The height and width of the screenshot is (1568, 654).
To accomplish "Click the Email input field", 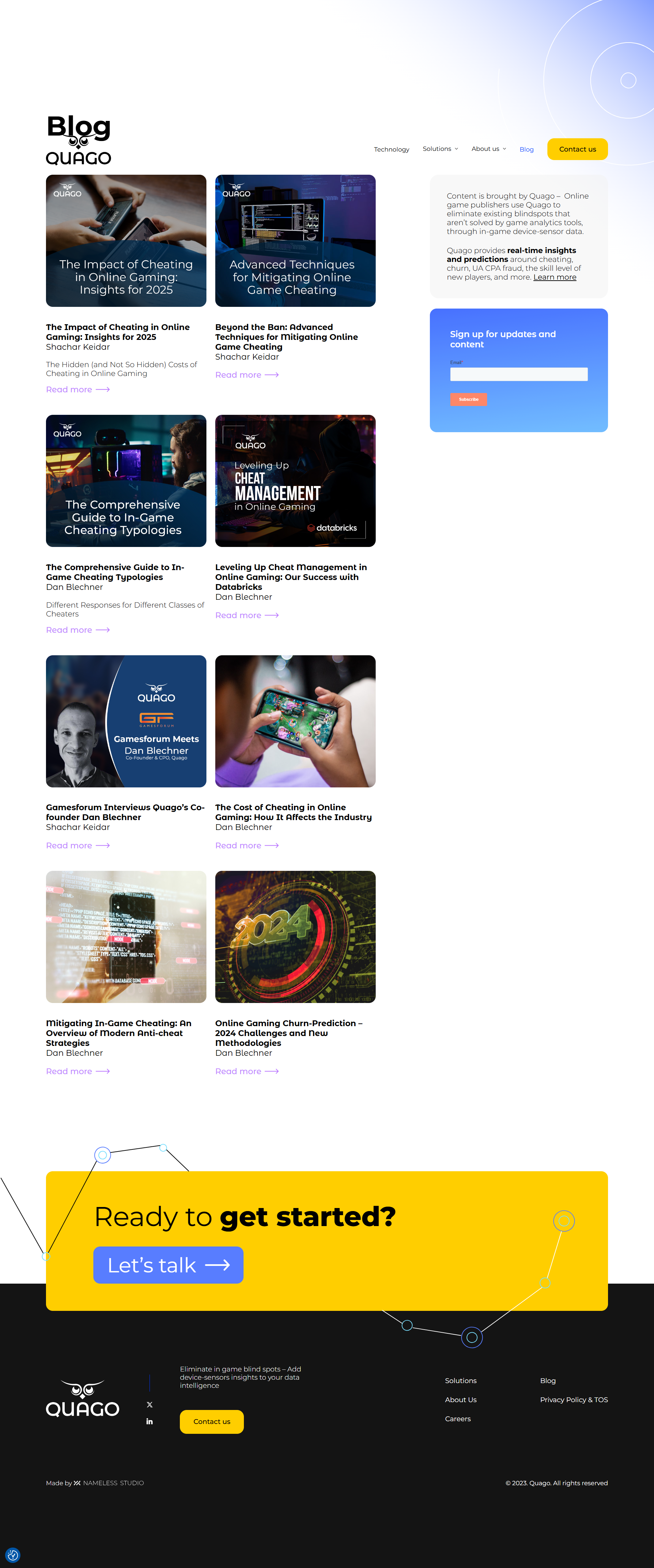I will pos(519,374).
